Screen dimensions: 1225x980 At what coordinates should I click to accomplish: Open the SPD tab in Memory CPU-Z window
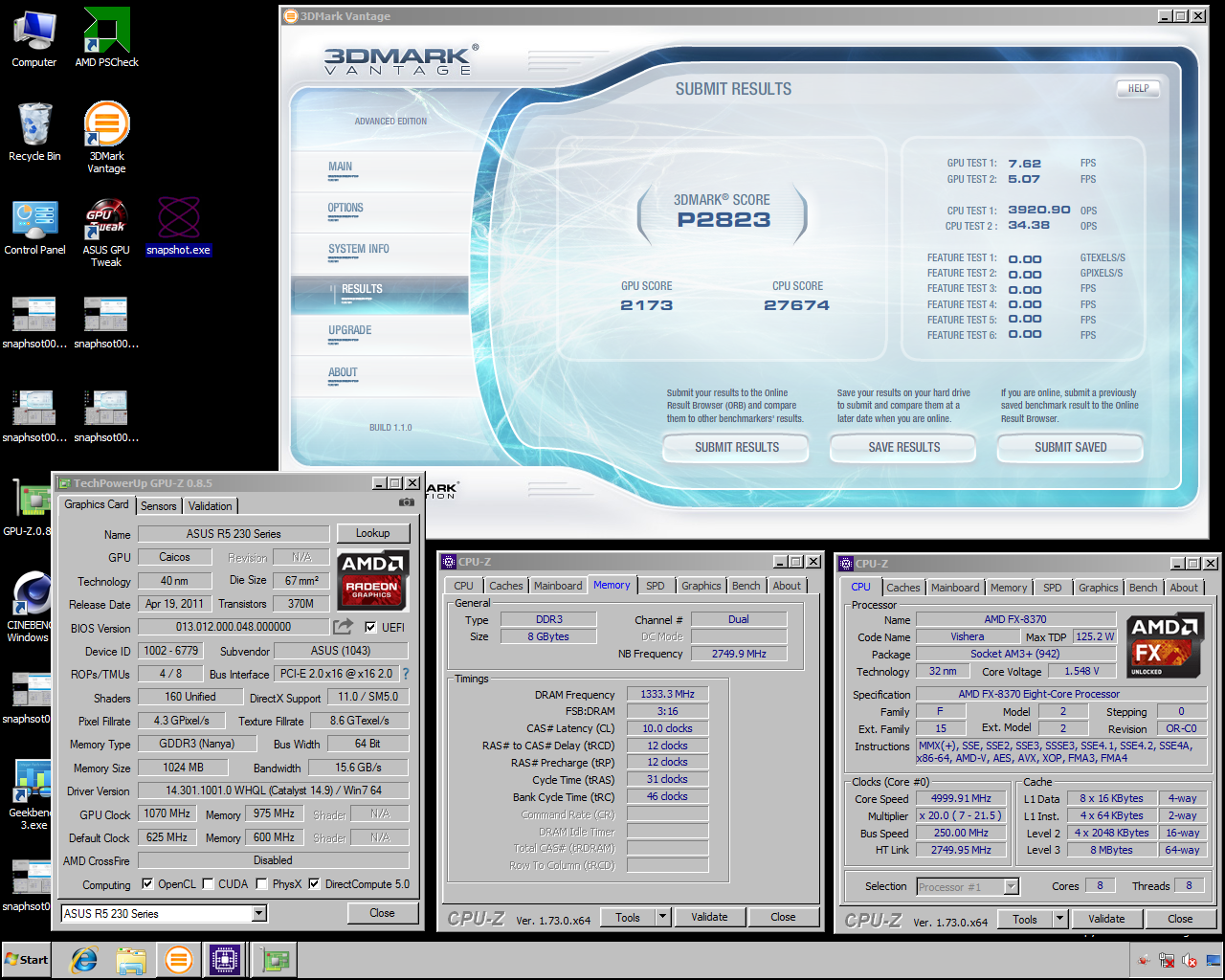656,586
